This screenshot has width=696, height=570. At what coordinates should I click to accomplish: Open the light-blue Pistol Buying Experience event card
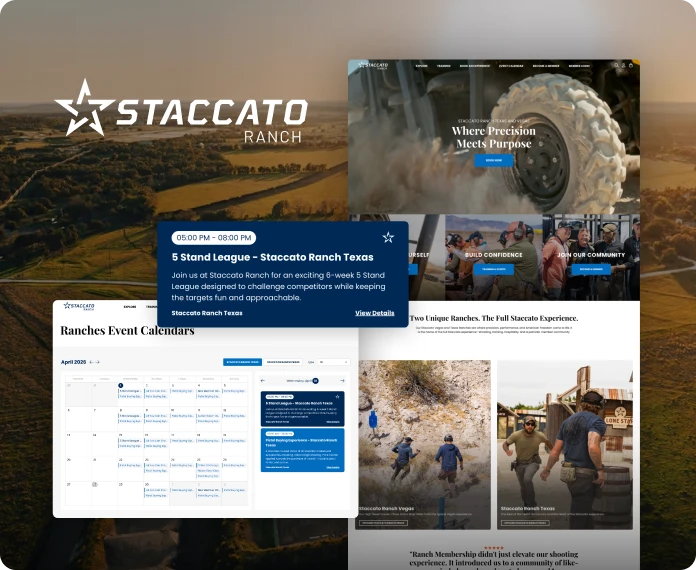302,450
